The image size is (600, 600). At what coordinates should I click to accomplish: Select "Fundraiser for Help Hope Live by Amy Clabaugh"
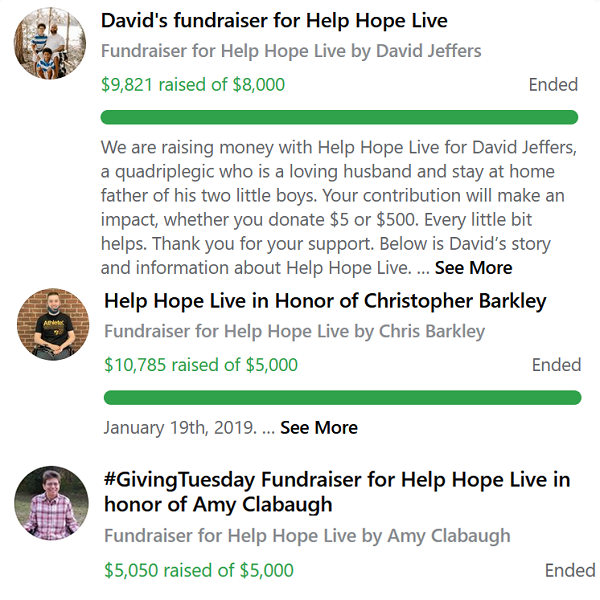[x=307, y=536]
